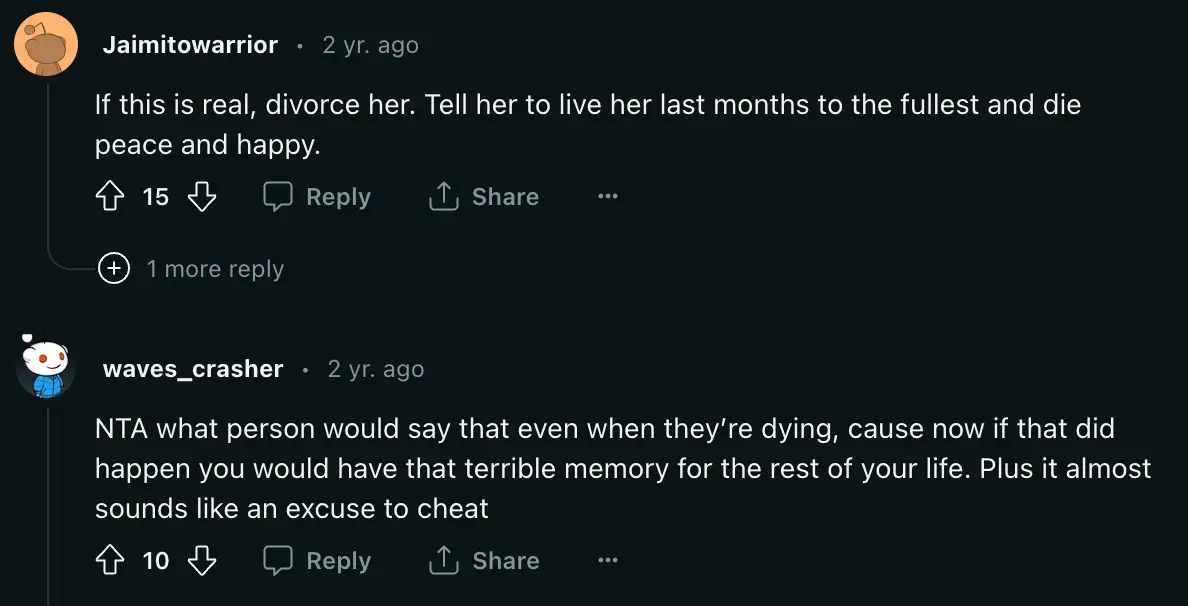Open the overflow menu on waves_crasher's comment

[608, 560]
